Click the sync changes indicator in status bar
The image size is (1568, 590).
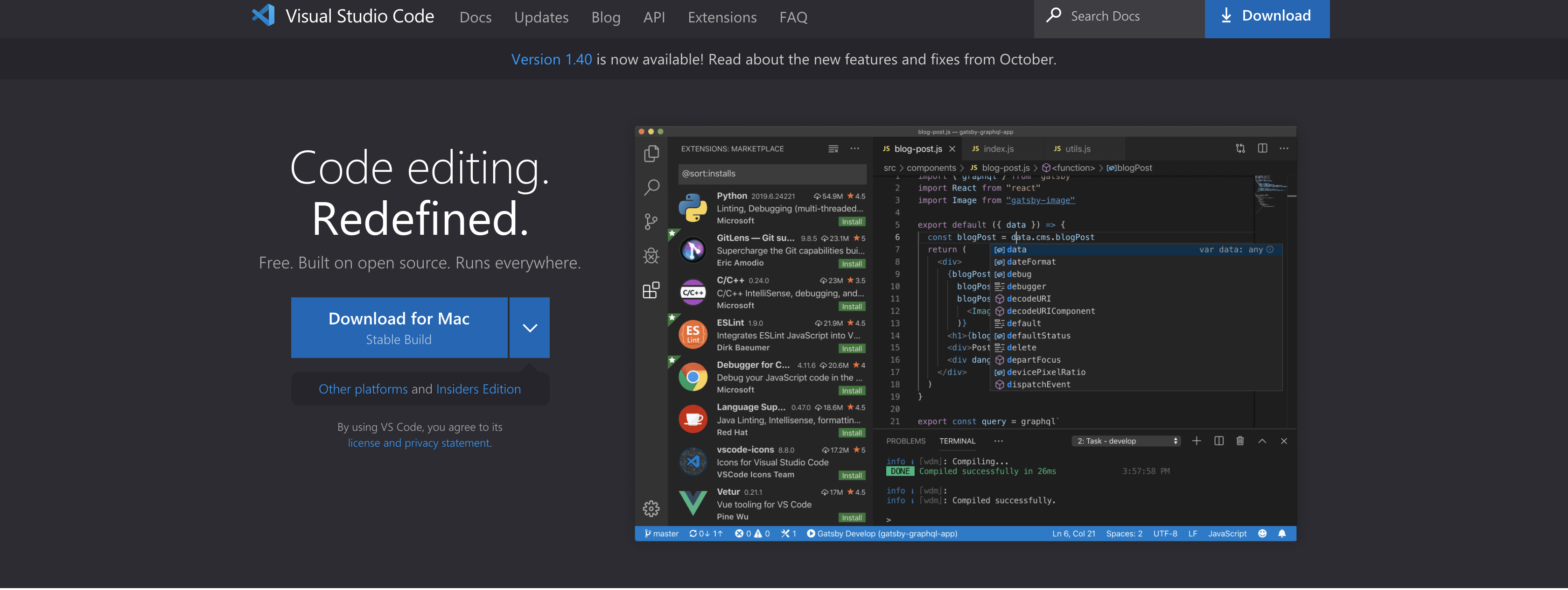tap(706, 534)
